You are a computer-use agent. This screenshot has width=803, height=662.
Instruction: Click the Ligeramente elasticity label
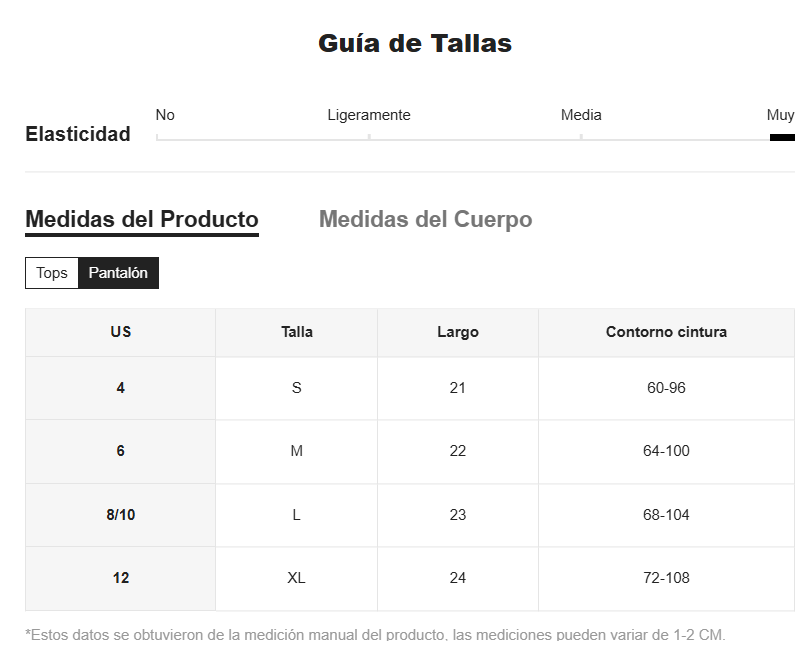point(369,115)
